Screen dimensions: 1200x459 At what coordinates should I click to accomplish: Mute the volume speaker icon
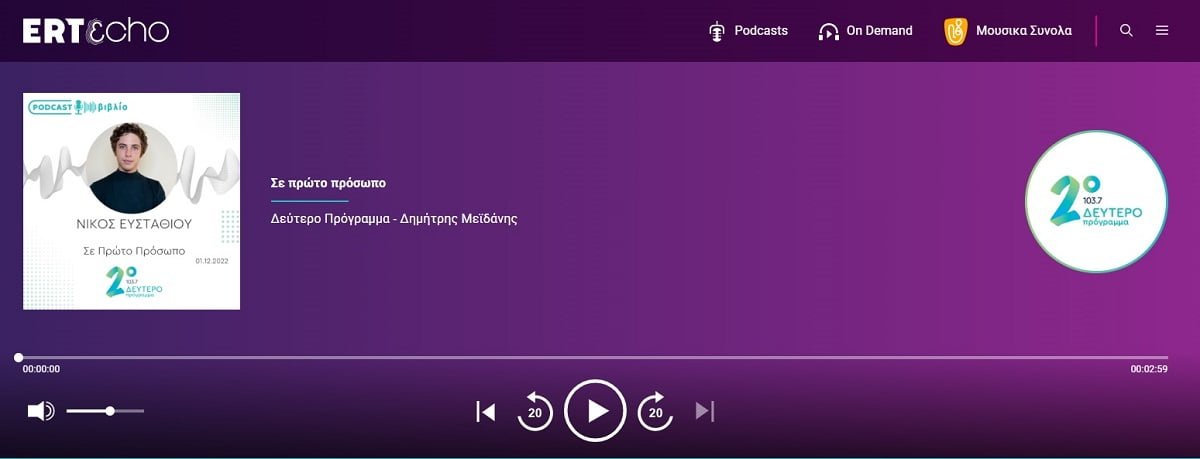[x=40, y=411]
